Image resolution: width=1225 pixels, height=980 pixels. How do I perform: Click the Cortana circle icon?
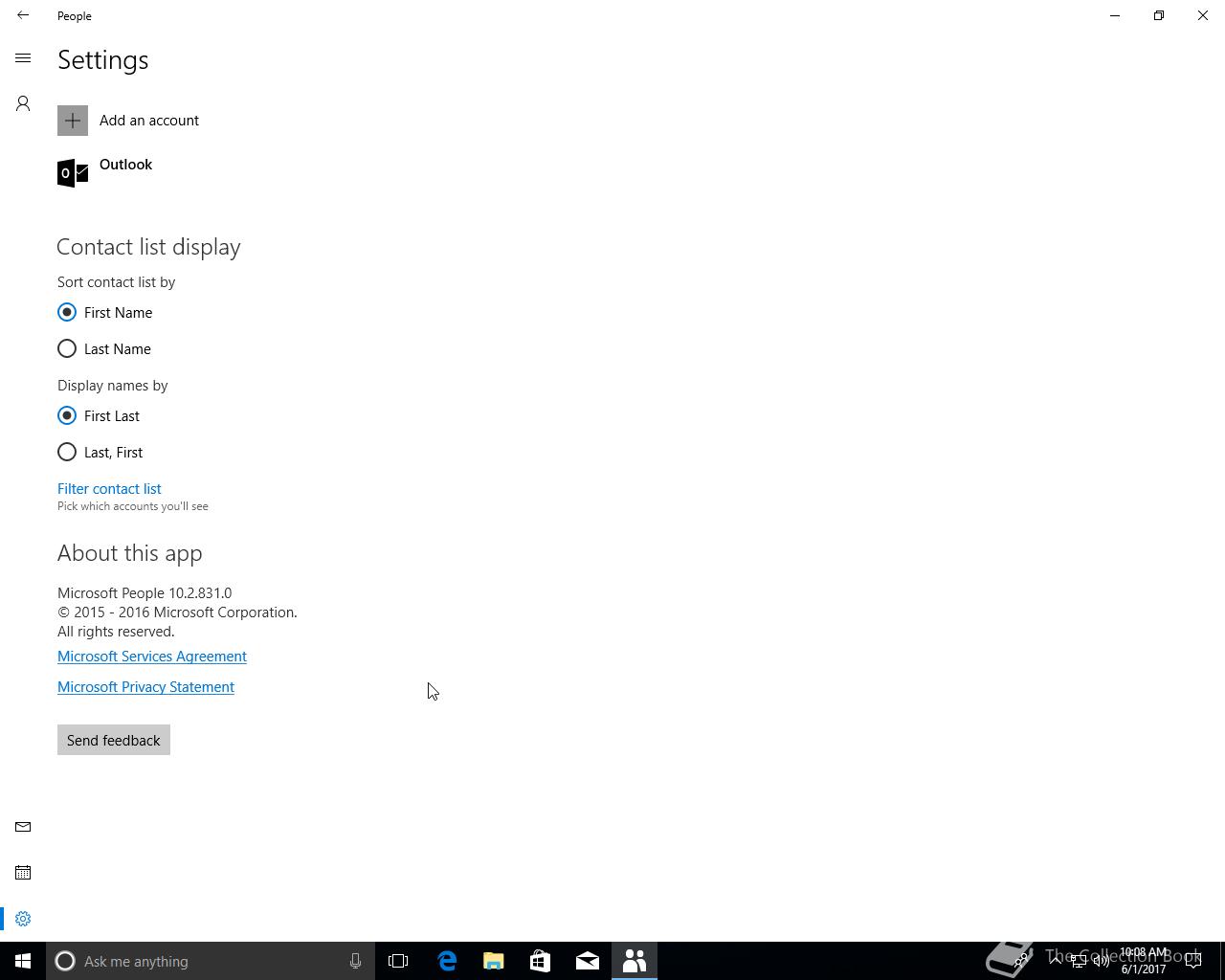(65, 961)
